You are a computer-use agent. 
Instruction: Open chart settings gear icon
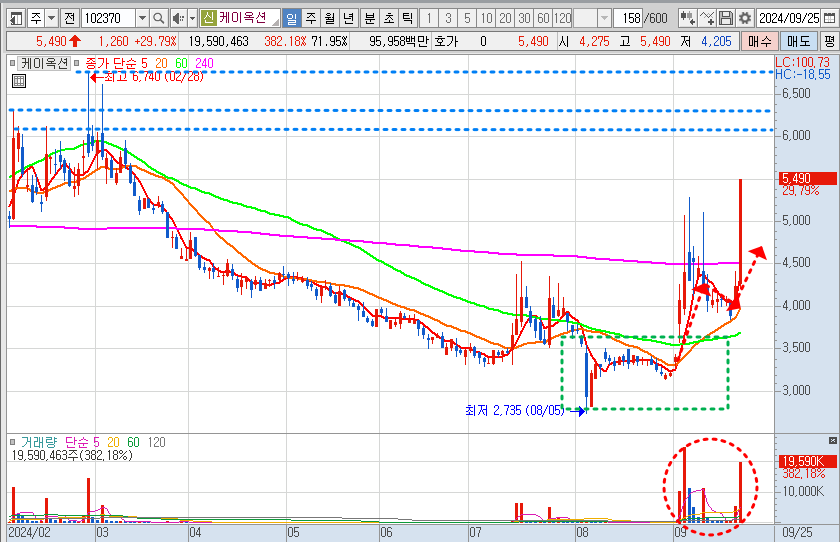tap(745, 19)
